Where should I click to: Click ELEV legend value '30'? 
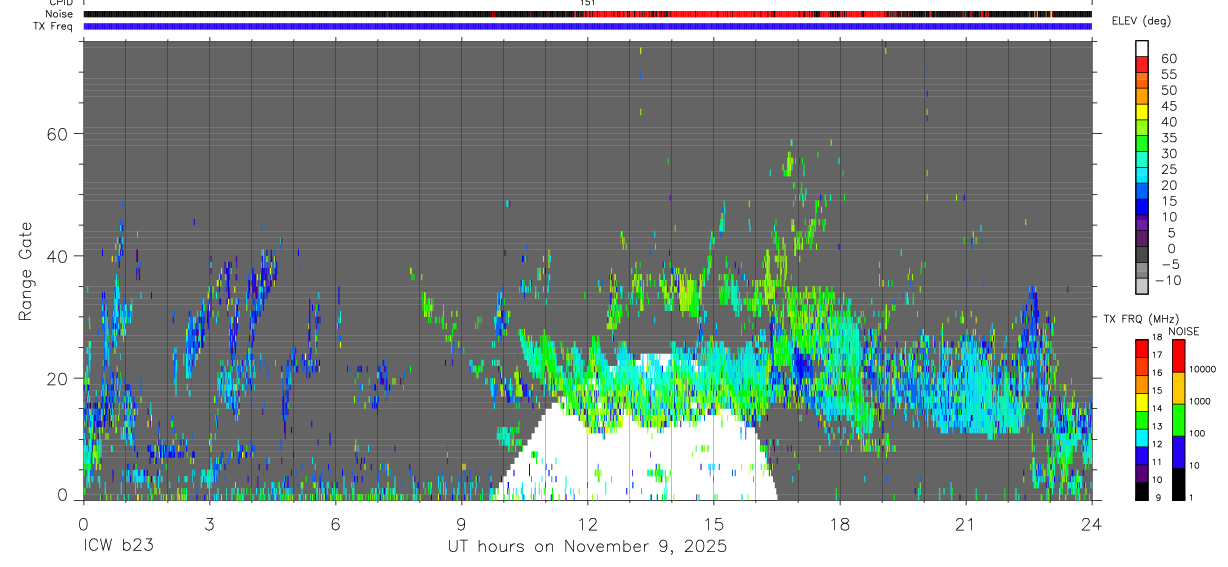coord(1167,153)
